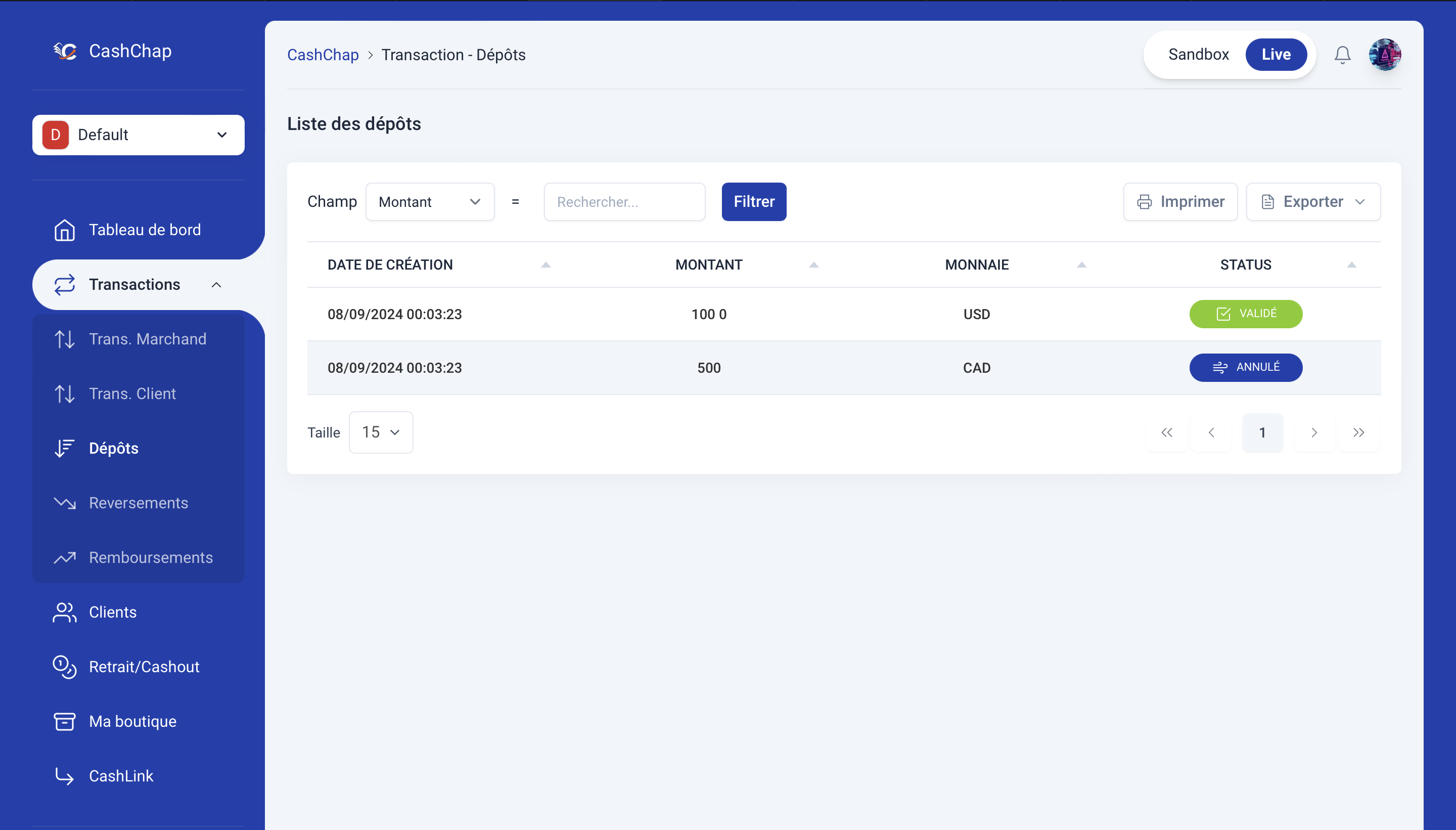Image resolution: width=1456 pixels, height=830 pixels.
Task: Expand the Exporter dropdown
Action: (x=1313, y=202)
